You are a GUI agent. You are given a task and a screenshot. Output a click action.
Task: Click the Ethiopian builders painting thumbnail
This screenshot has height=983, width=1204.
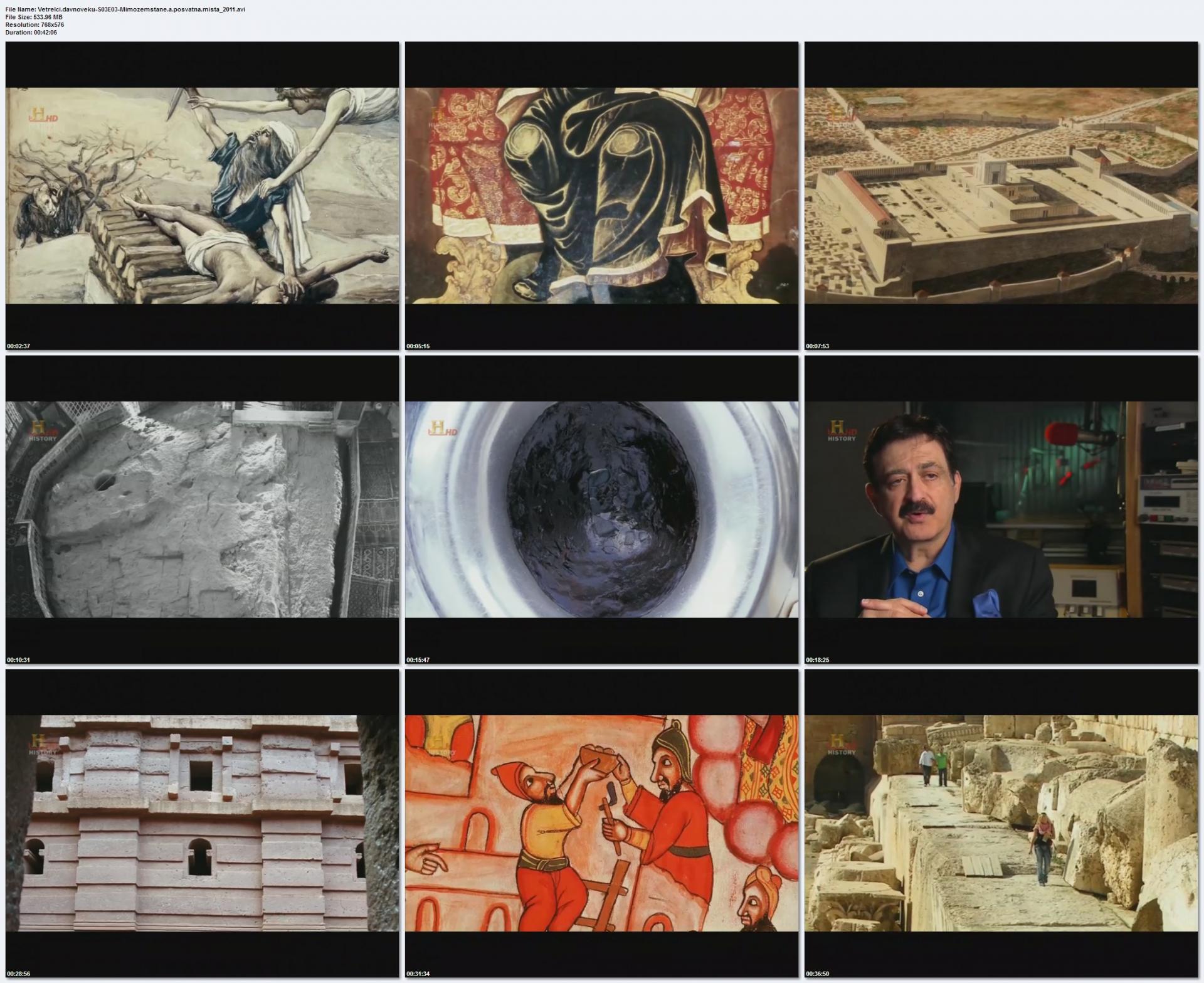click(601, 823)
